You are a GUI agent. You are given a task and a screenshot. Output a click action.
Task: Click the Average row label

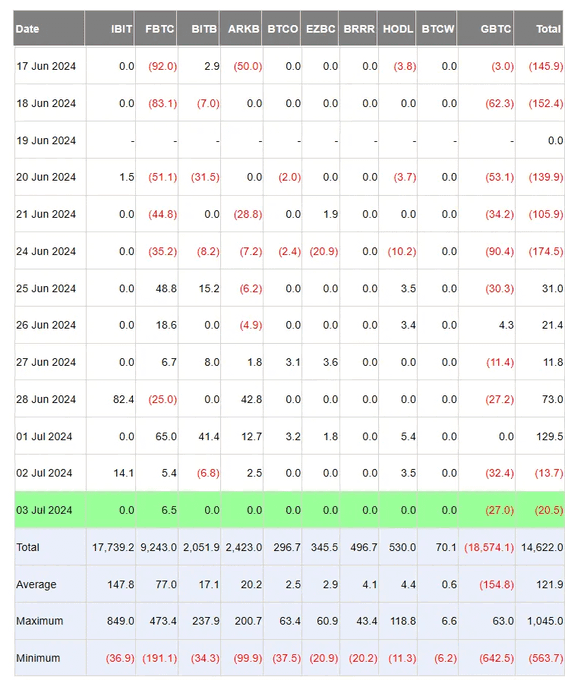click(36, 584)
